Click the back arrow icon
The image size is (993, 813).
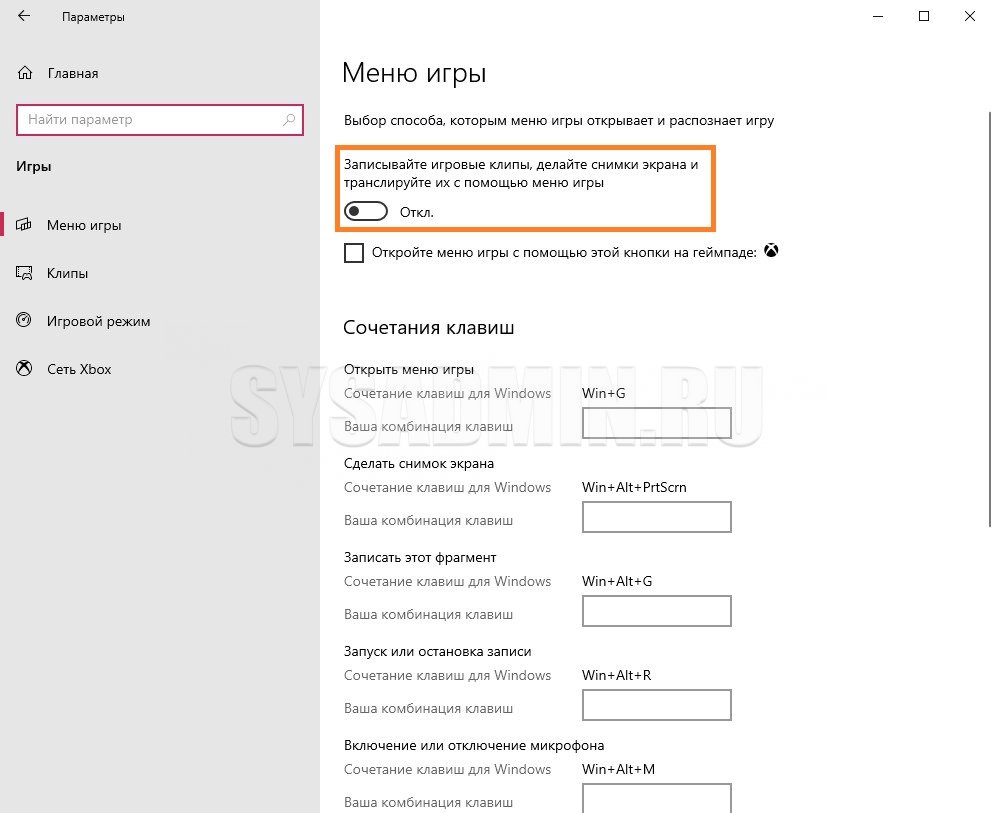point(24,16)
